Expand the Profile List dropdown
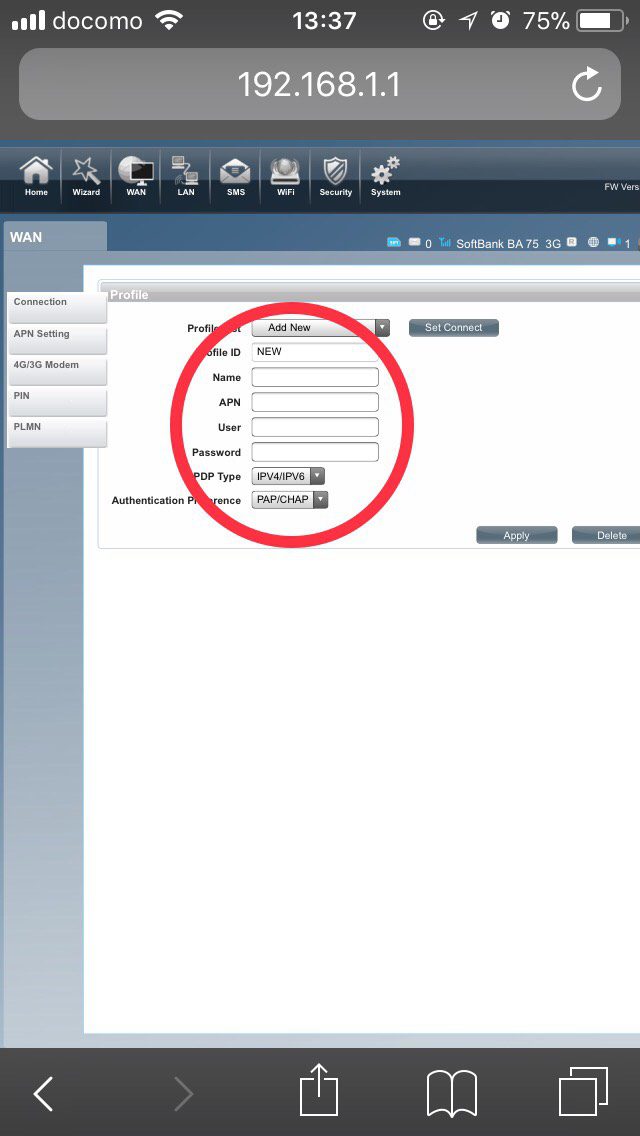640x1136 pixels. pos(320,328)
